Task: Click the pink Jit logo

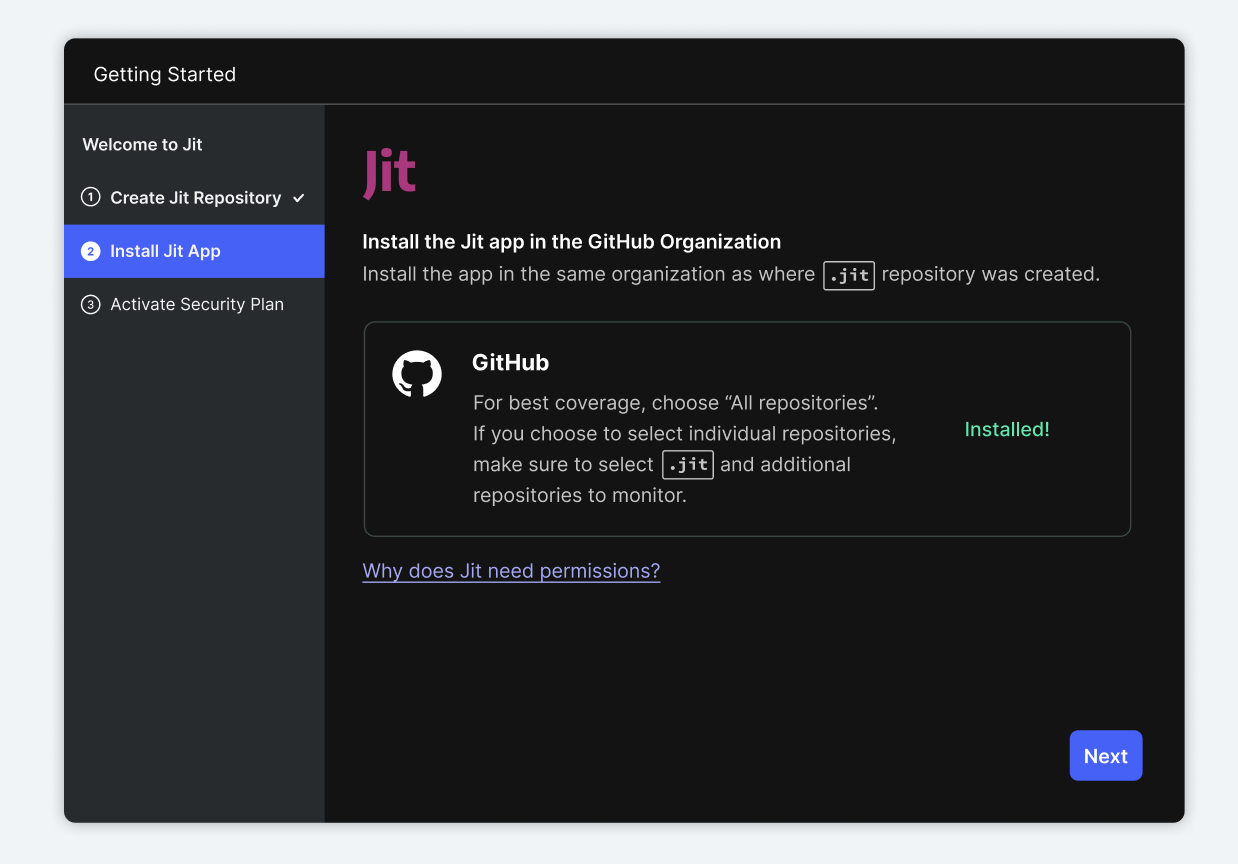Action: click(x=389, y=173)
